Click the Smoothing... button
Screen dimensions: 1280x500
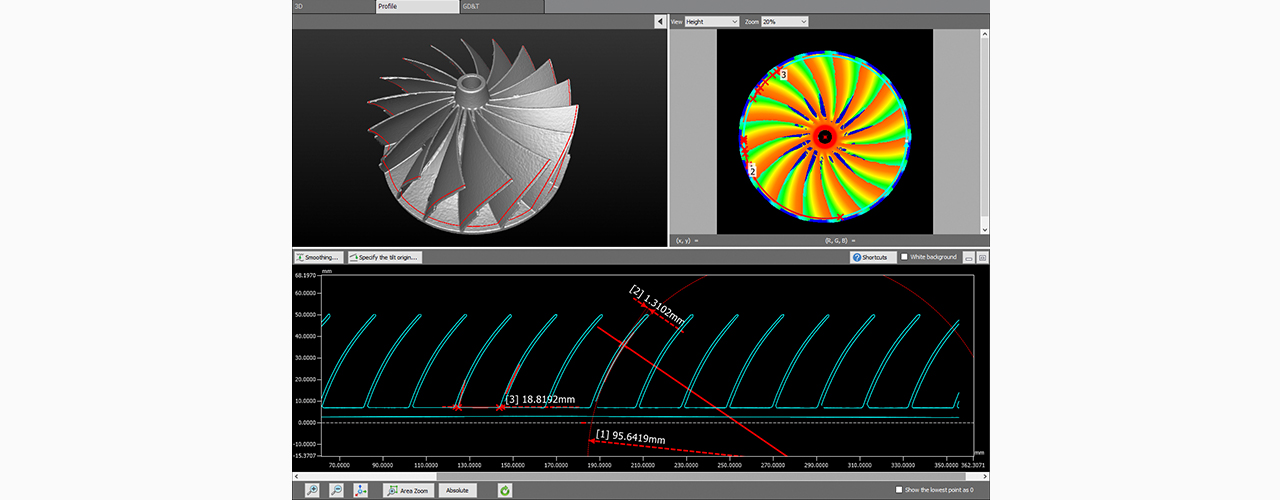click(x=319, y=257)
